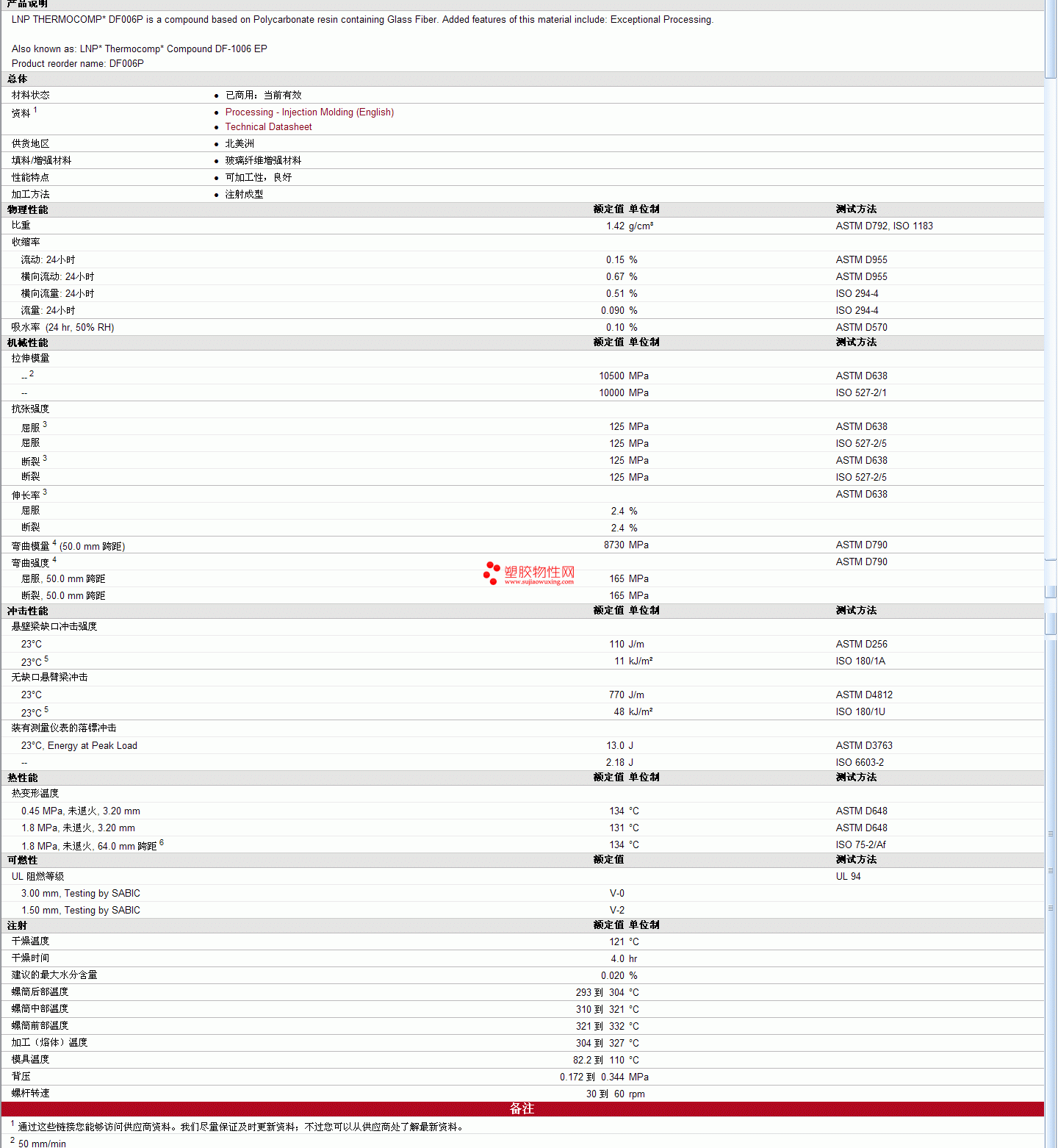Click the 装有测量仪表的落镖冲击 label
Screen dimensions: 1058x1148
[x=64, y=728]
